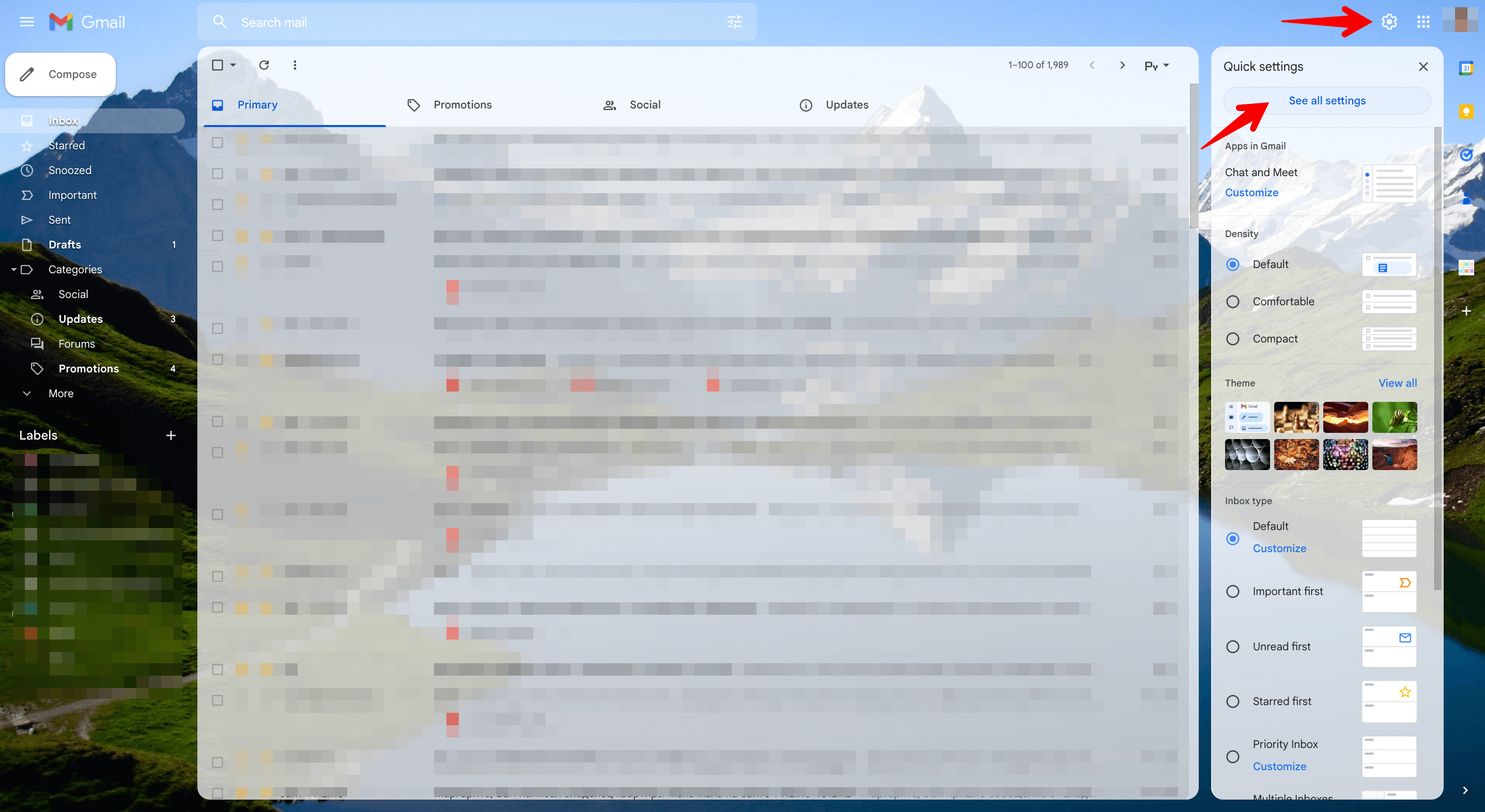Image resolution: width=1485 pixels, height=812 pixels.
Task: Click the More options three-dot icon
Action: 294,65
